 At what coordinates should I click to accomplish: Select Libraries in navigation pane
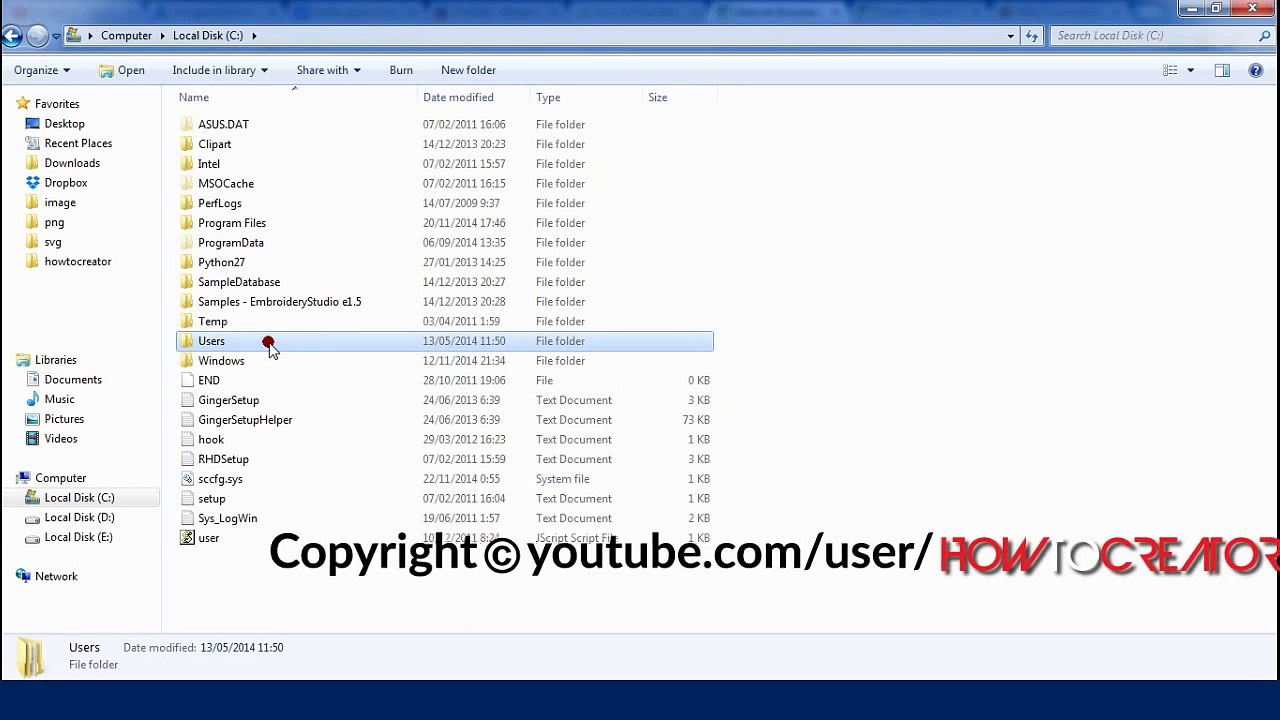click(x=56, y=360)
